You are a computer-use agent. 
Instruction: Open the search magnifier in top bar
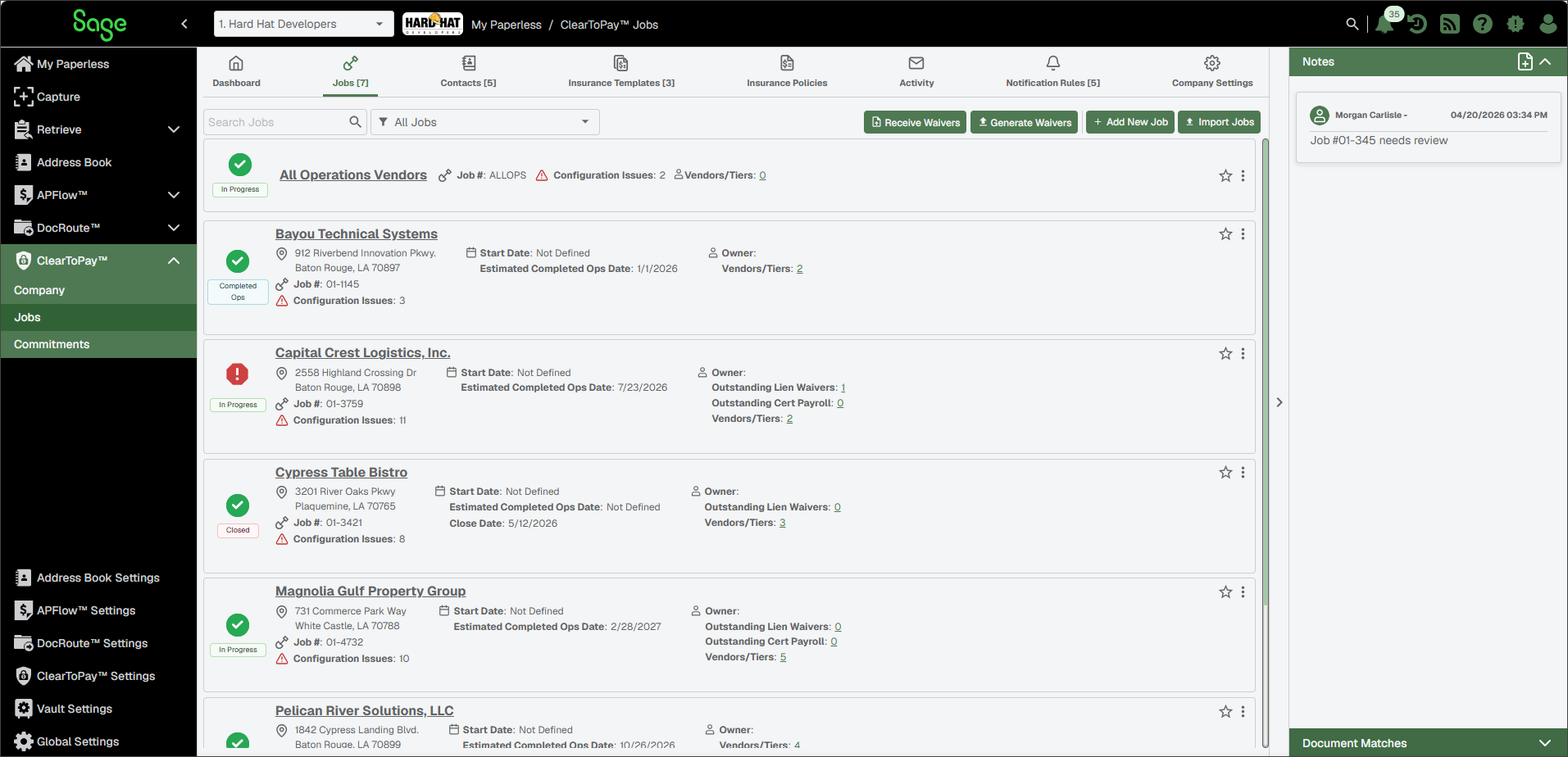pos(1352,25)
